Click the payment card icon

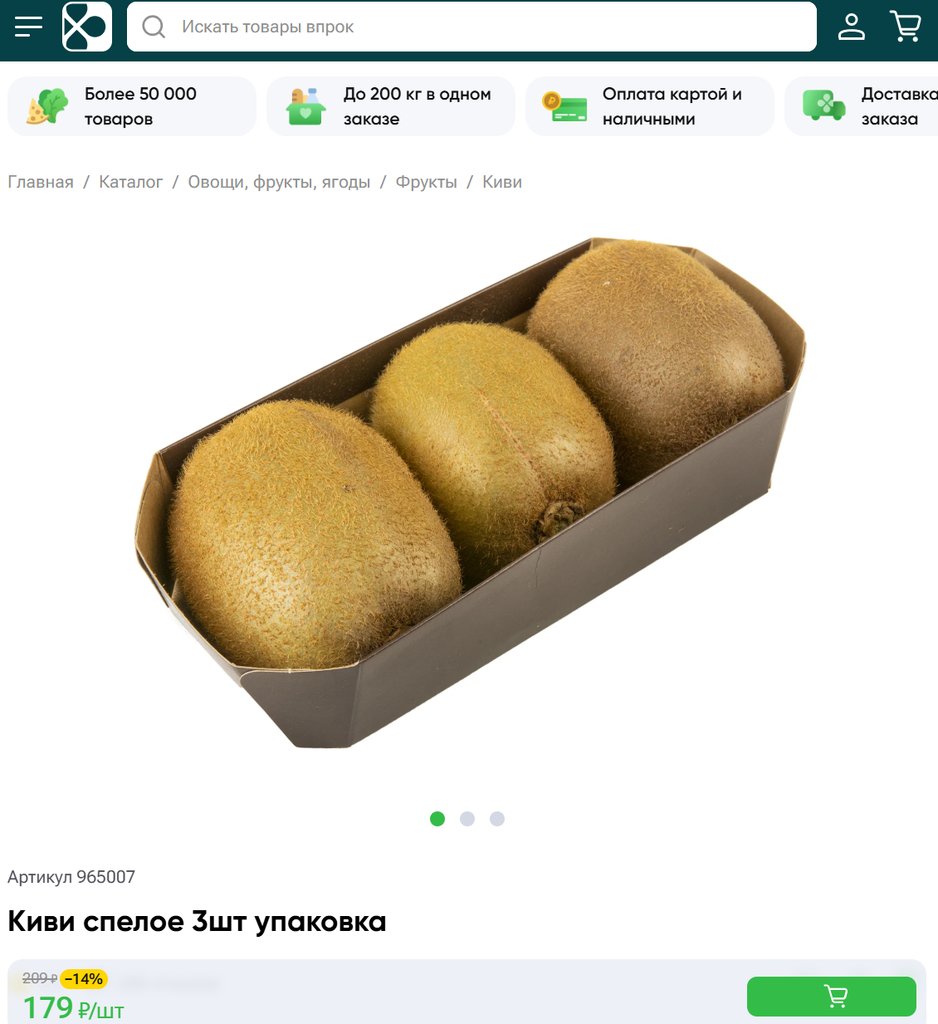pyautogui.click(x=564, y=107)
